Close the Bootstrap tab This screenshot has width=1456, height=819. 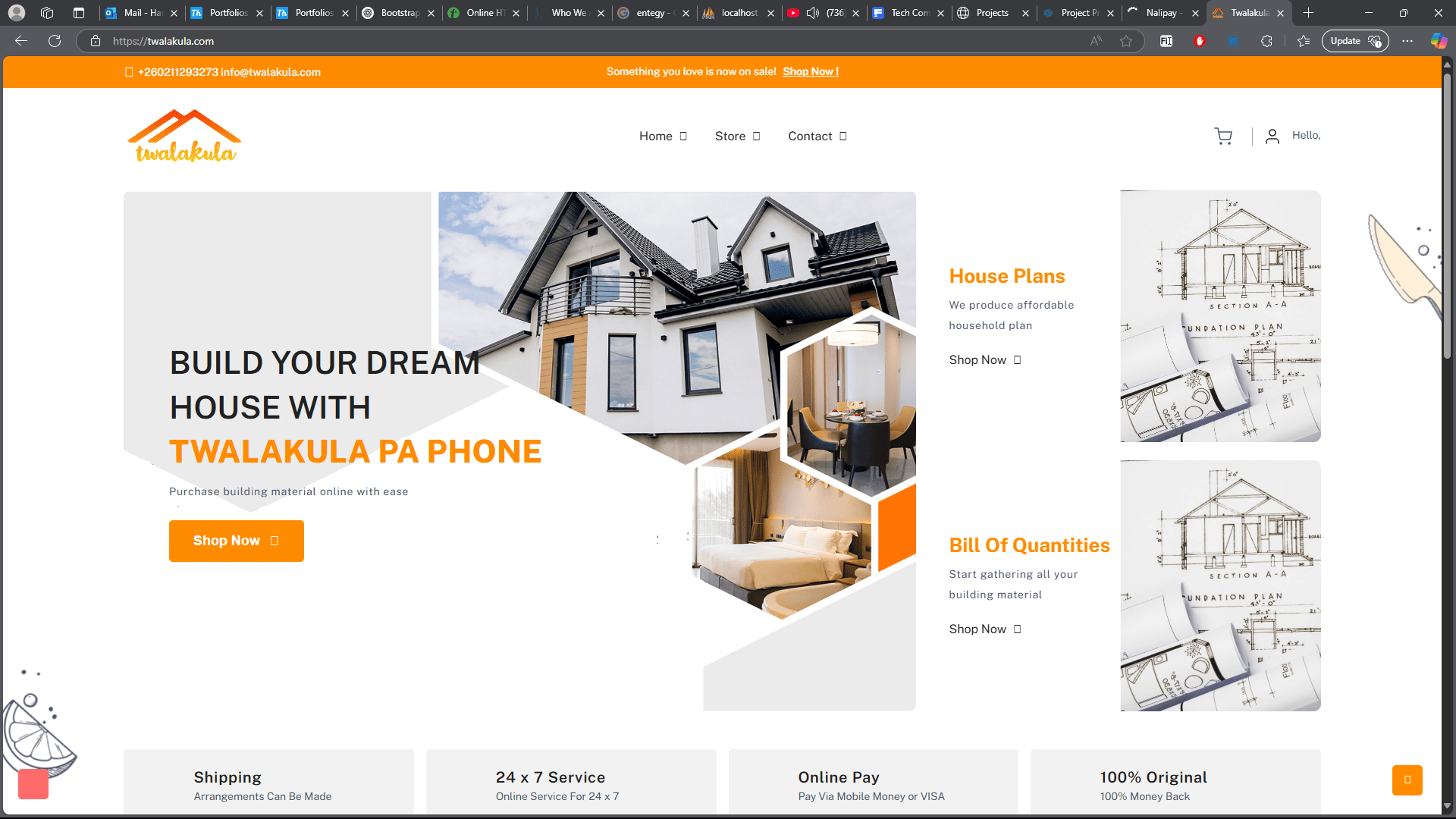click(431, 13)
